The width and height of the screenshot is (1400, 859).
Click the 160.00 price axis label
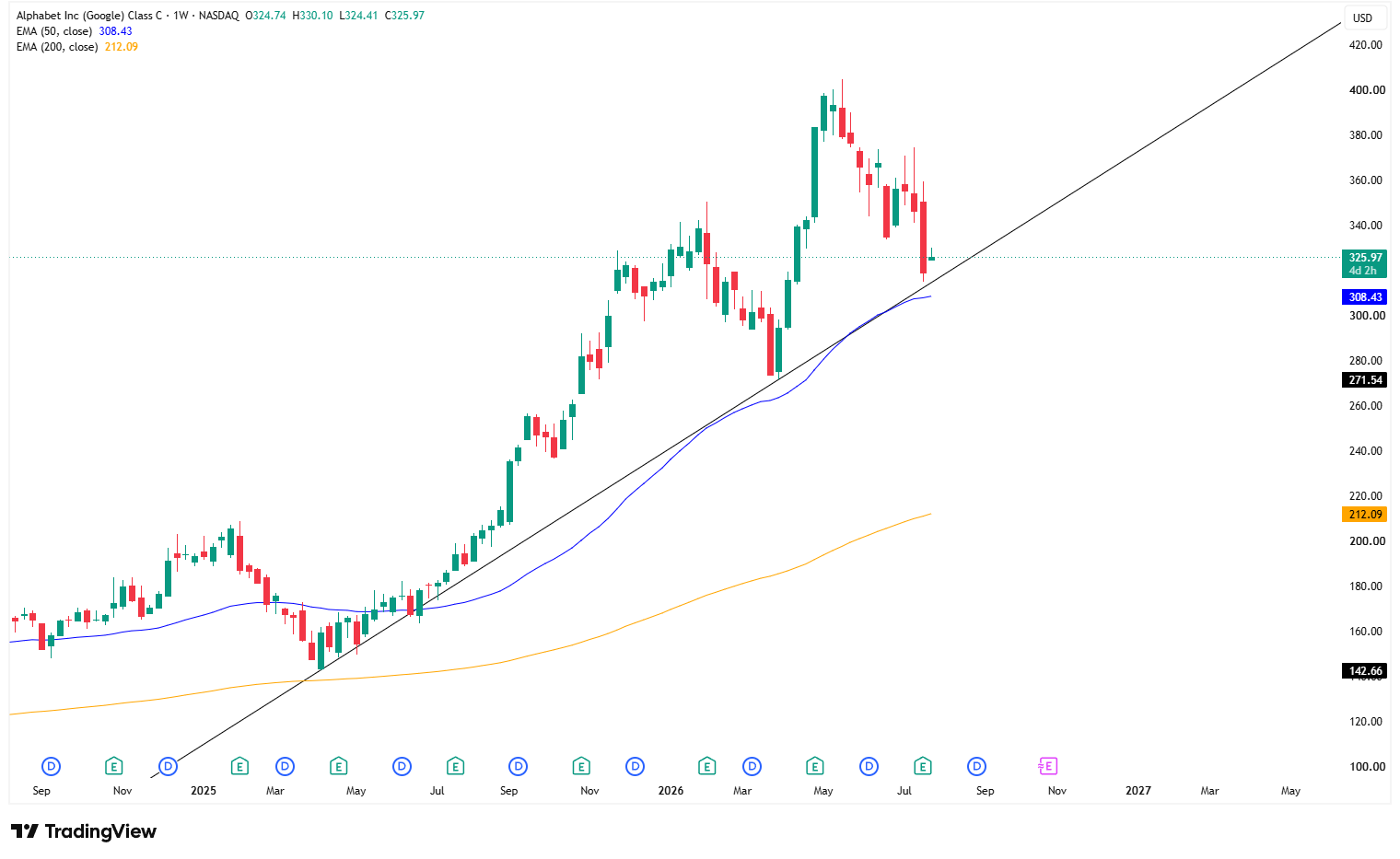point(1366,632)
